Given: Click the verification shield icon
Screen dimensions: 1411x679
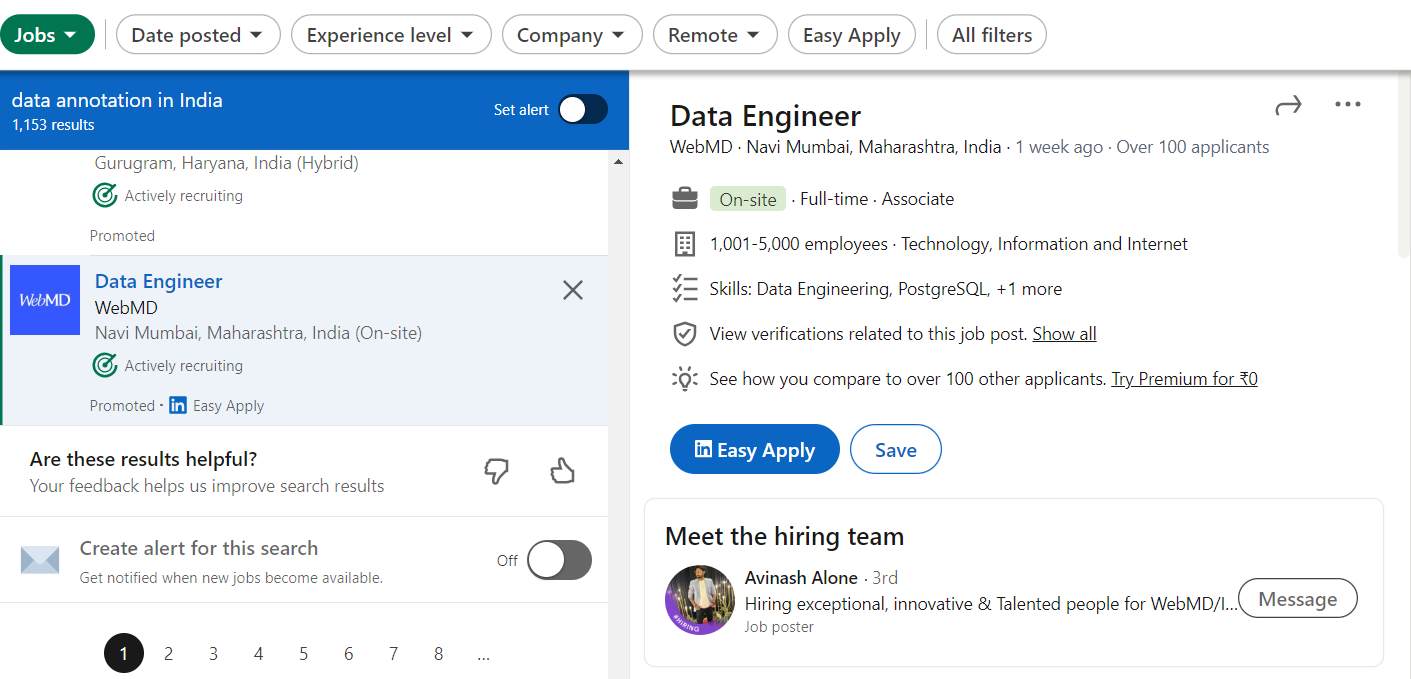Looking at the screenshot, I should pyautogui.click(x=685, y=334).
